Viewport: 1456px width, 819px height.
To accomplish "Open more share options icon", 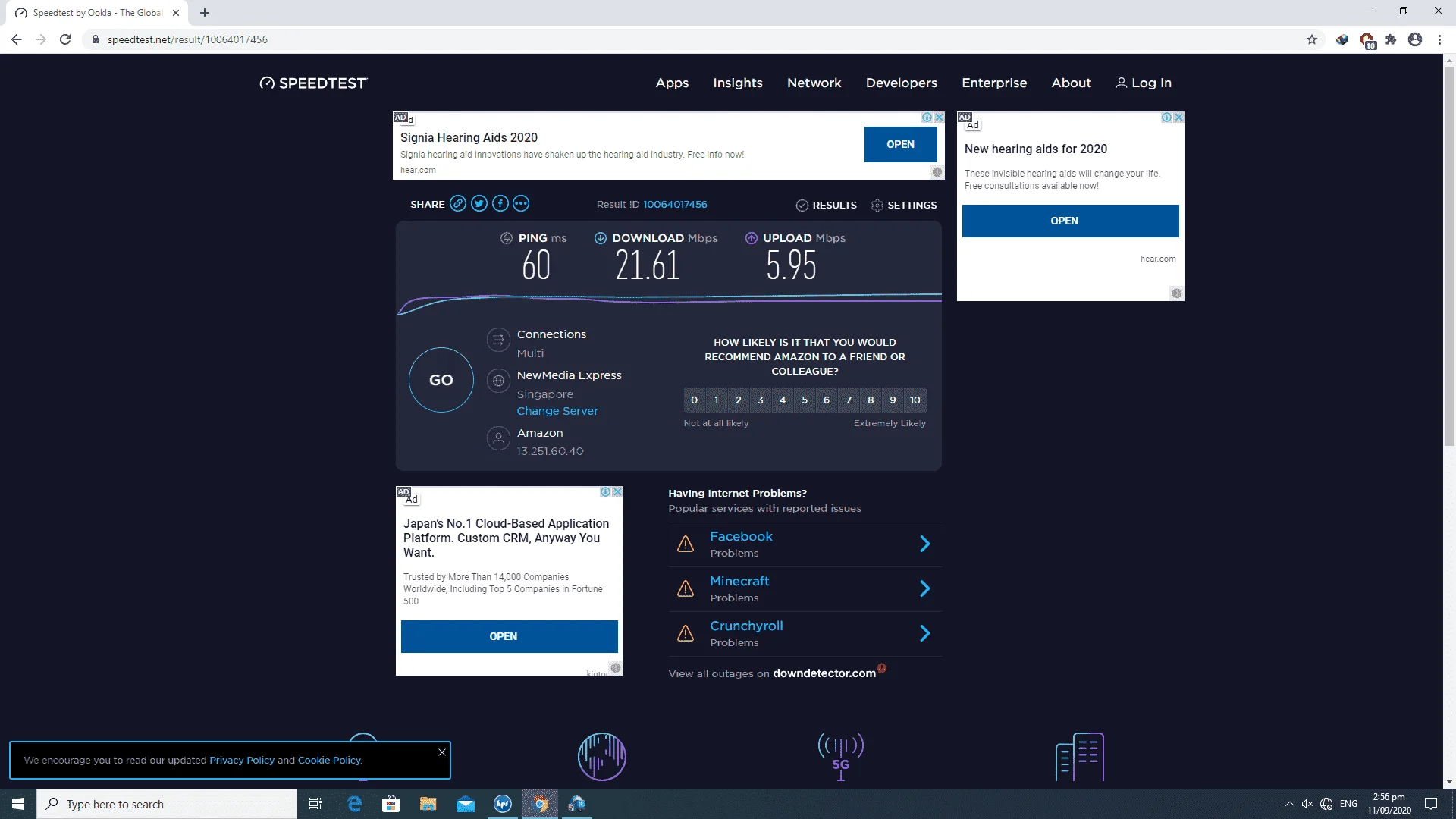I will click(x=521, y=203).
